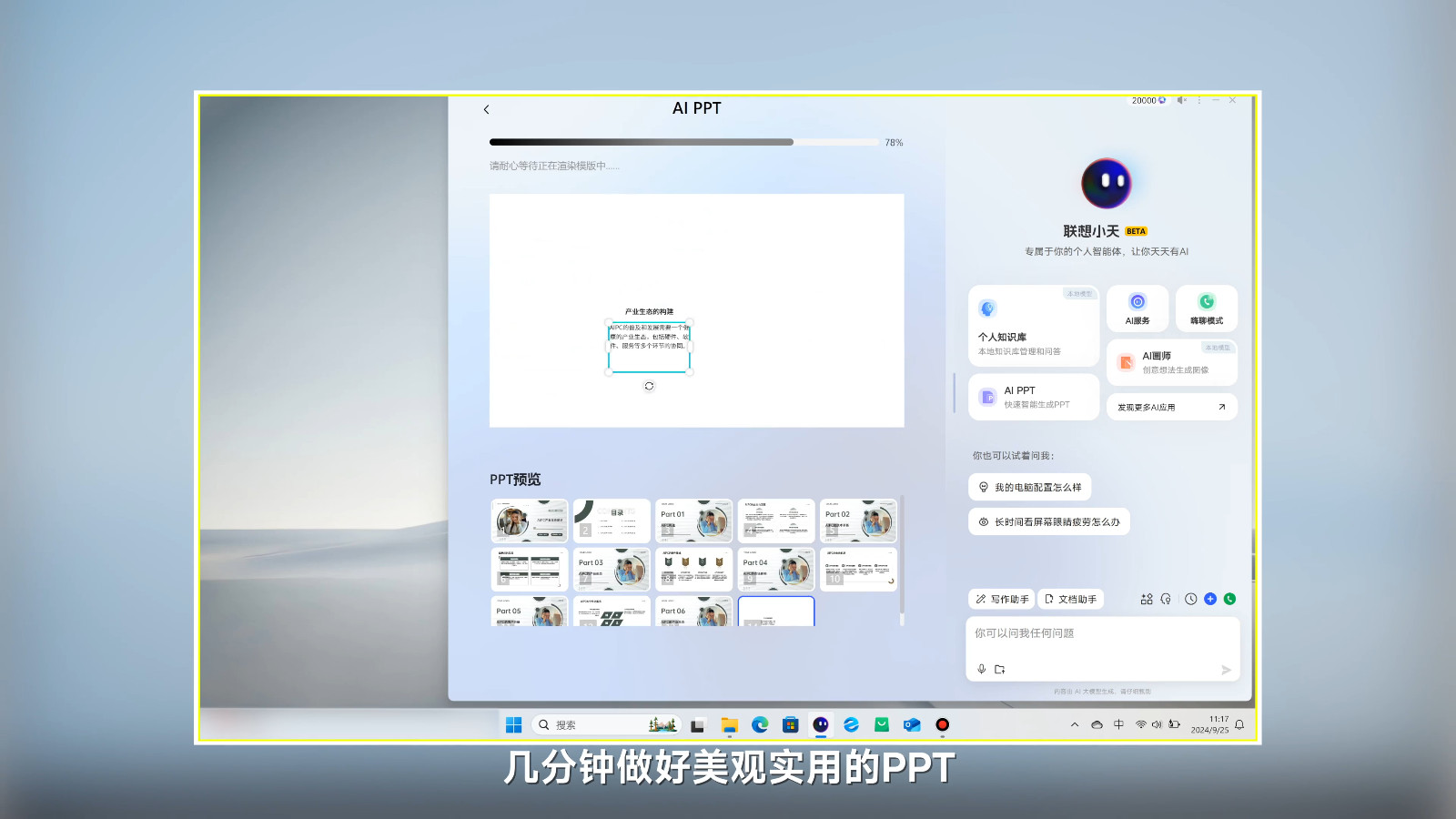
Task: Open 发现更多AI应用 link
Action: click(x=1172, y=407)
